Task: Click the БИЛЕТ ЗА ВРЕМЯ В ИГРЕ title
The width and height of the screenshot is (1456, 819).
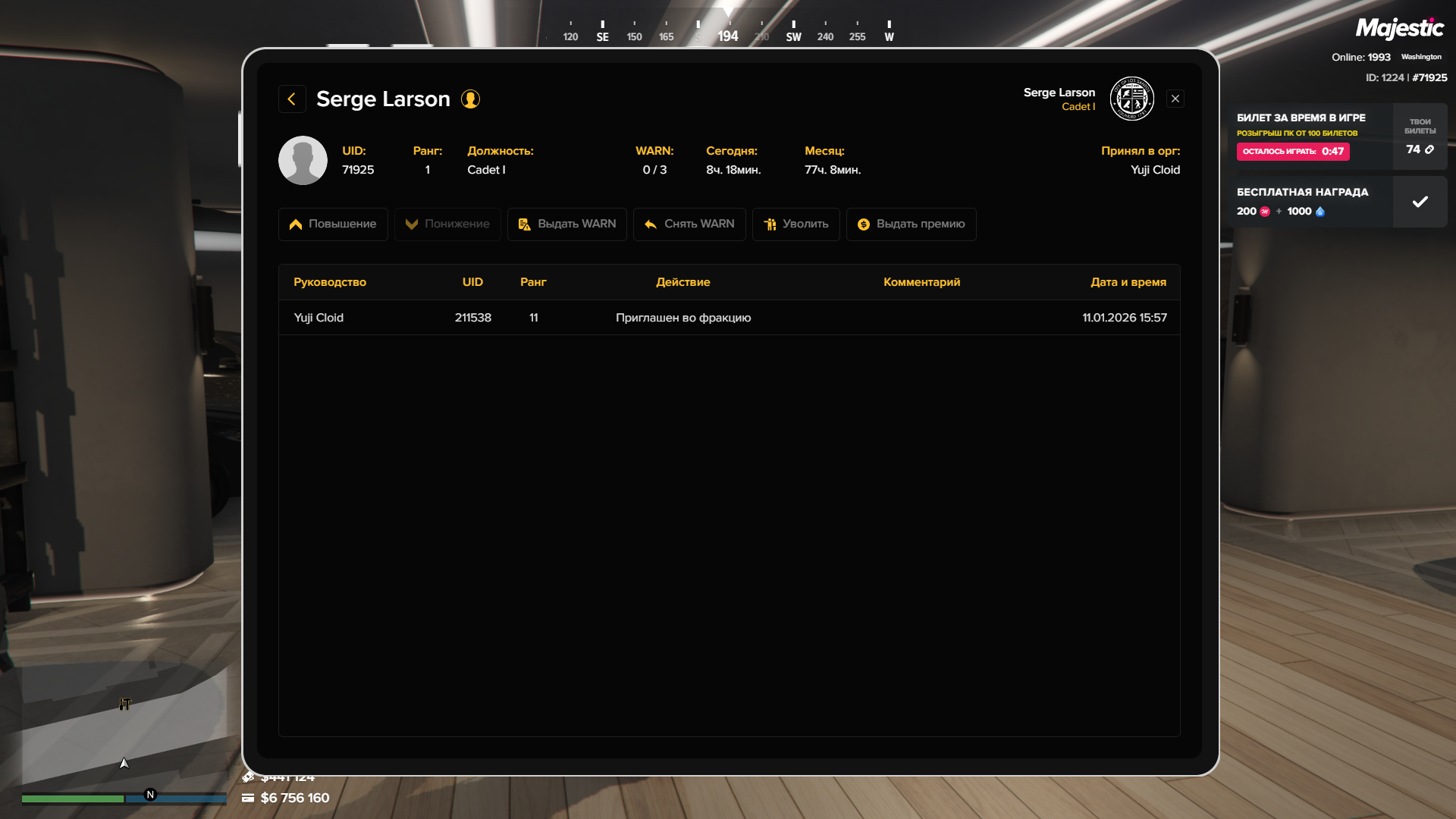Action: (x=1301, y=118)
